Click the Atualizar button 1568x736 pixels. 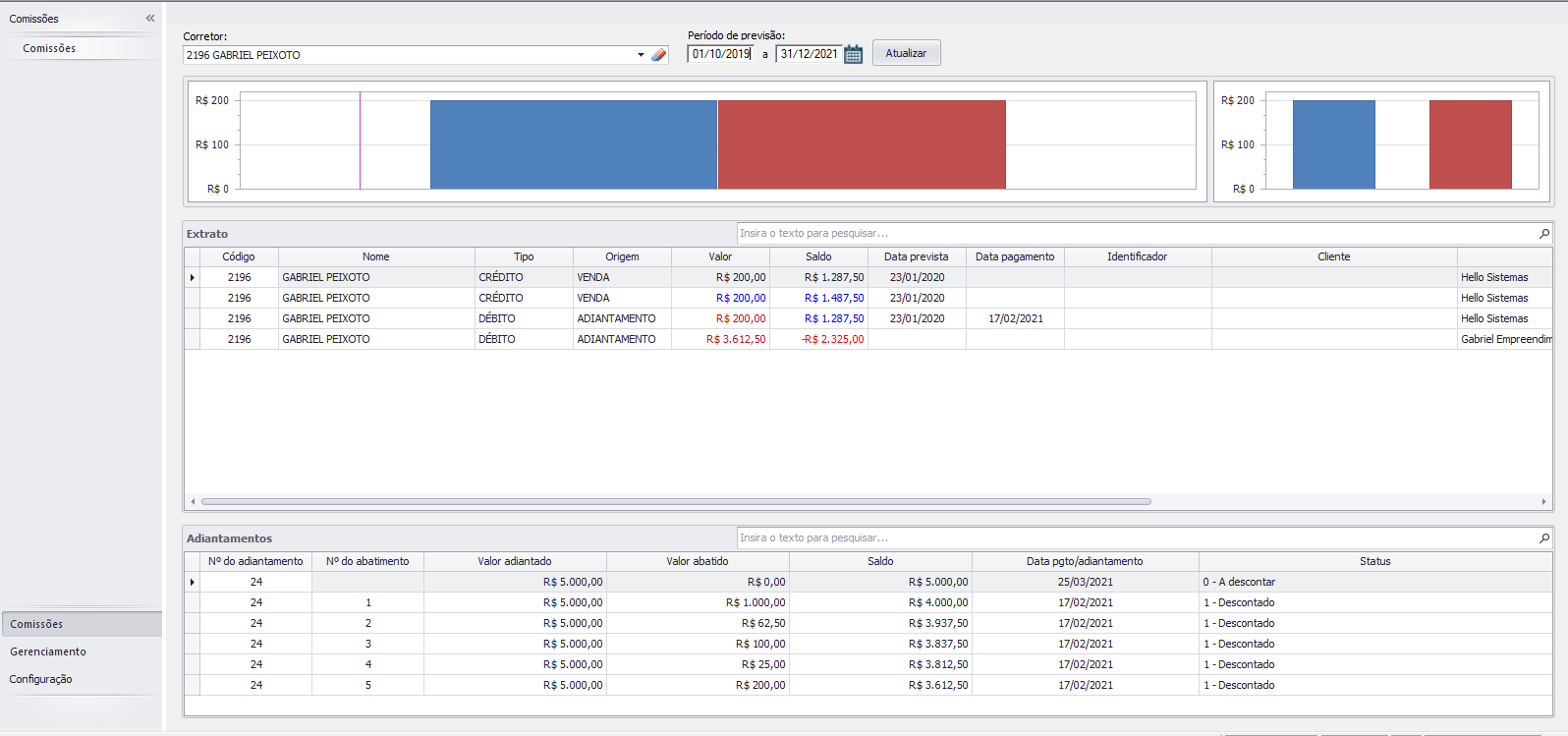[906, 53]
